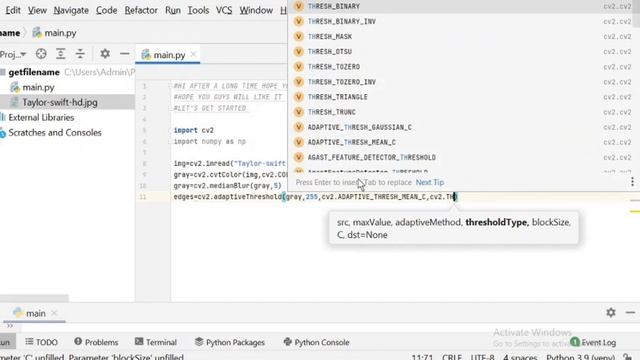
Task: Choose THRESH_OTSU from the completion list
Action: [461, 51]
